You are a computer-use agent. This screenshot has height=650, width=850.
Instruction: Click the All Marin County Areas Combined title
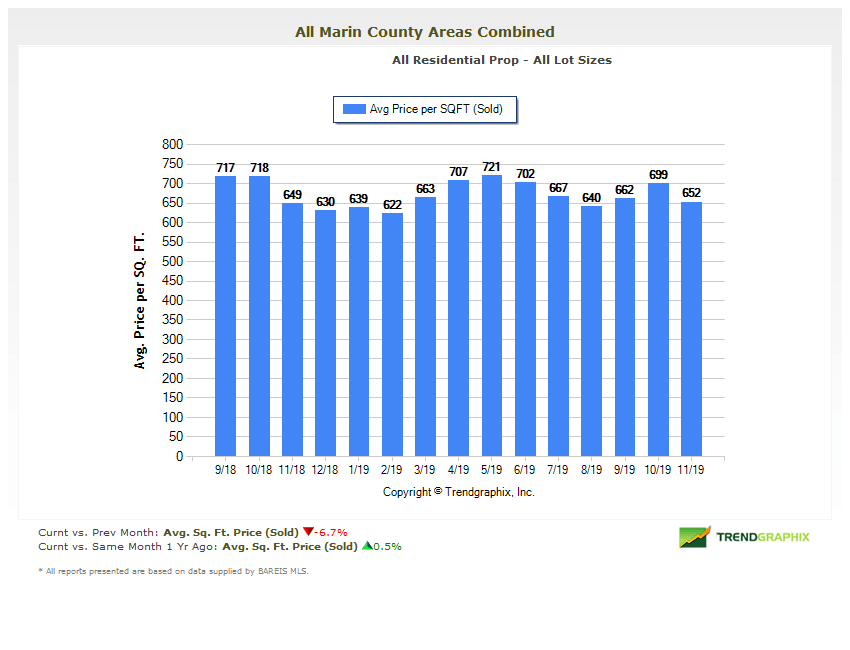coord(425,32)
